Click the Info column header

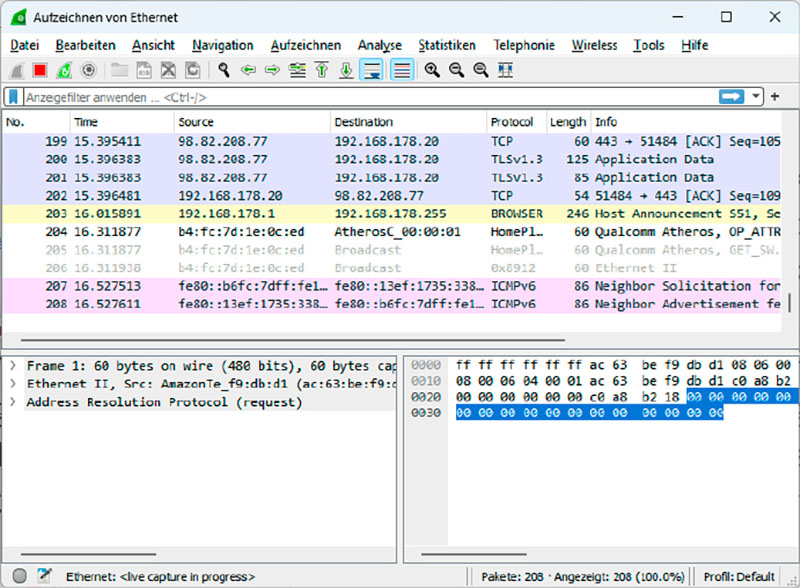686,122
